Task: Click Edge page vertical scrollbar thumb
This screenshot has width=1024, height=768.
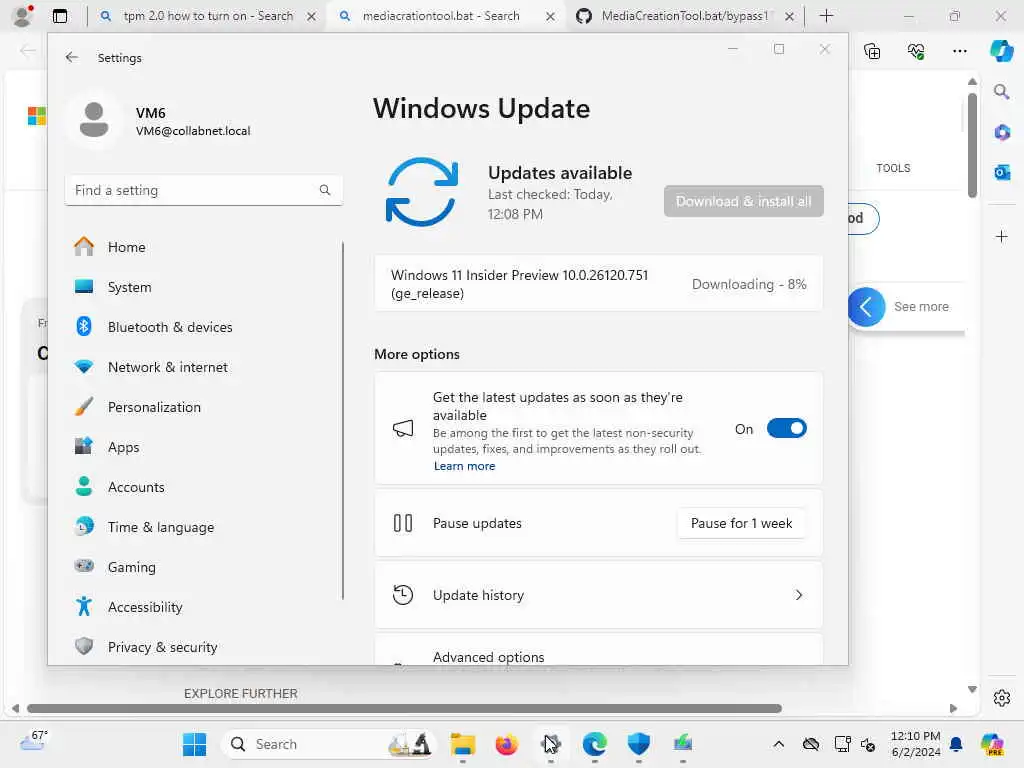Action: click(972, 145)
